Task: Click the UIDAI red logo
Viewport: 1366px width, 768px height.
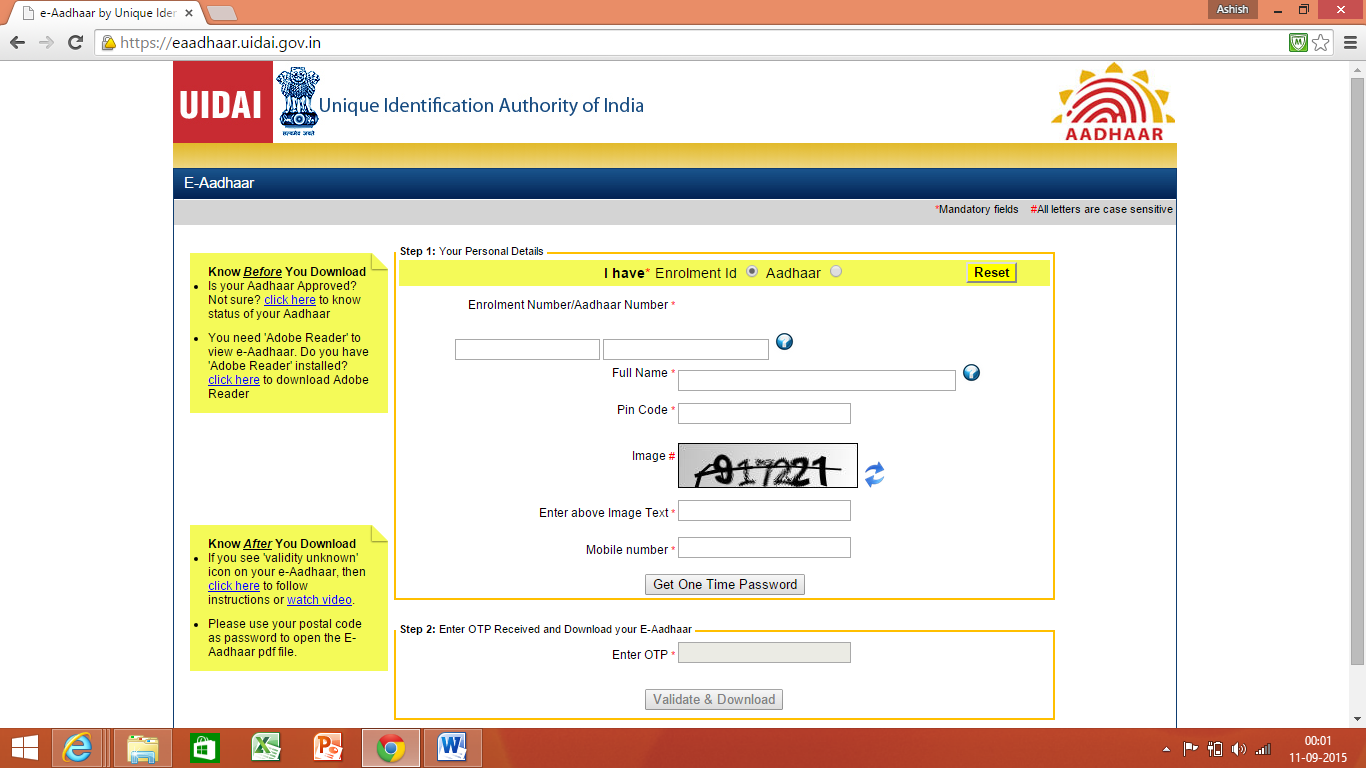Action: 223,102
